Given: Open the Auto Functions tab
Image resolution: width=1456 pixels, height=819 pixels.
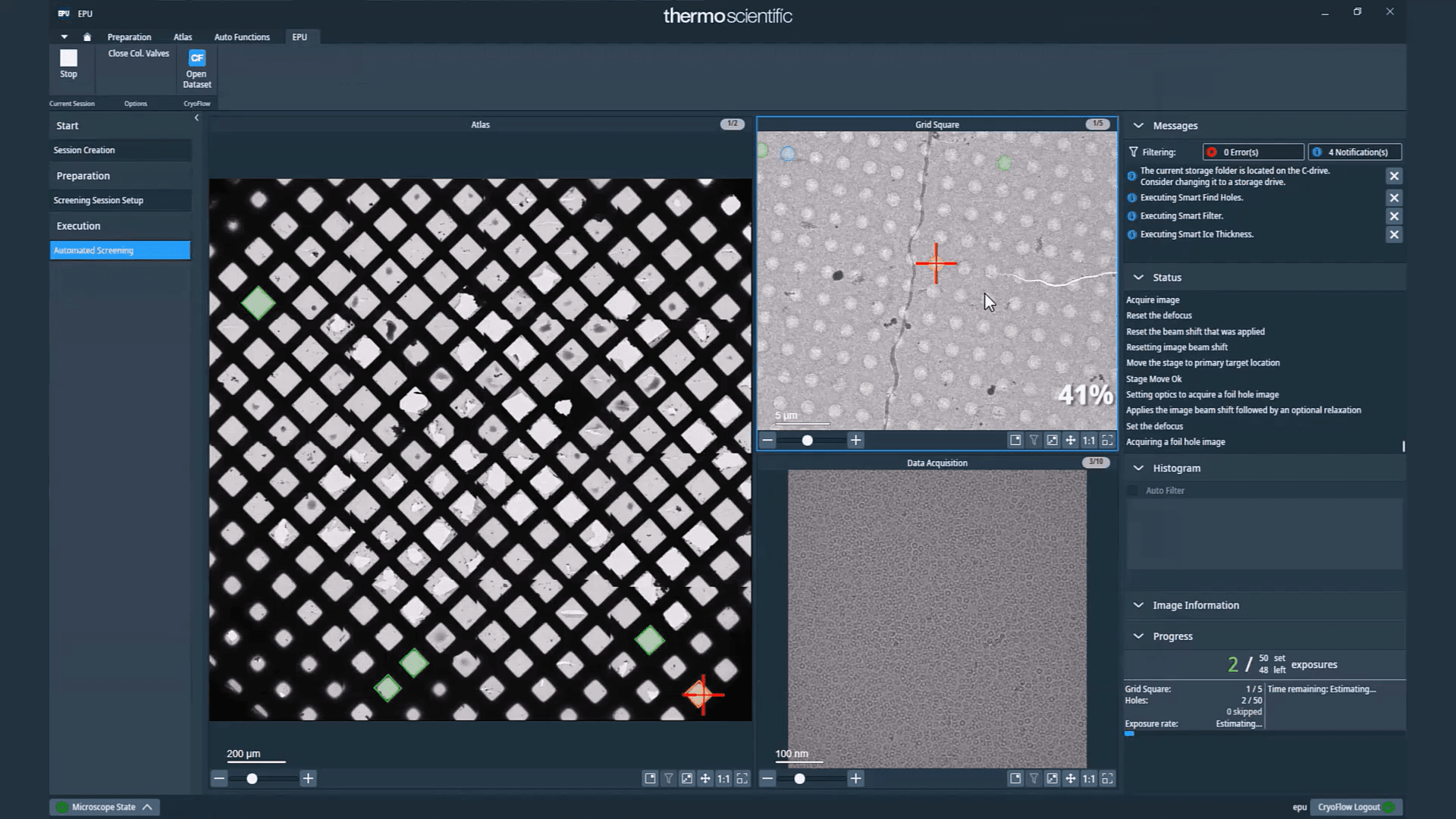Looking at the screenshot, I should pyautogui.click(x=241, y=37).
